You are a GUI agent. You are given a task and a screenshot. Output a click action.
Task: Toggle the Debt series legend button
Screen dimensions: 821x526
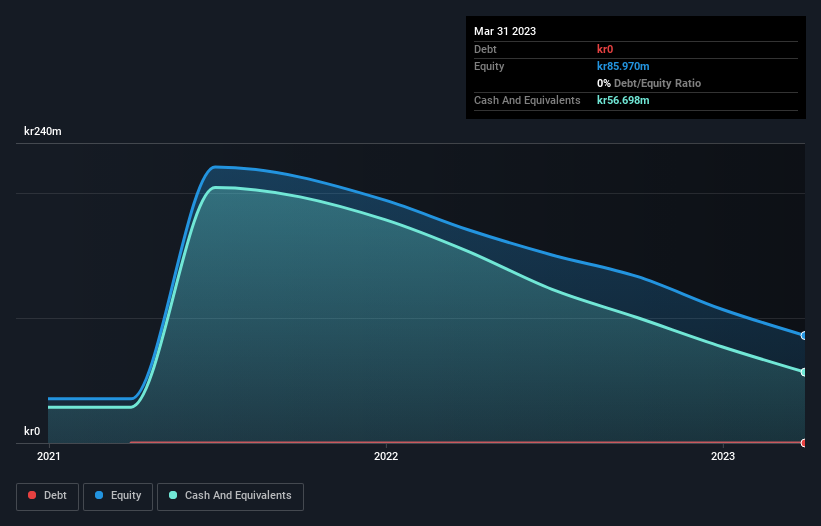(48, 496)
